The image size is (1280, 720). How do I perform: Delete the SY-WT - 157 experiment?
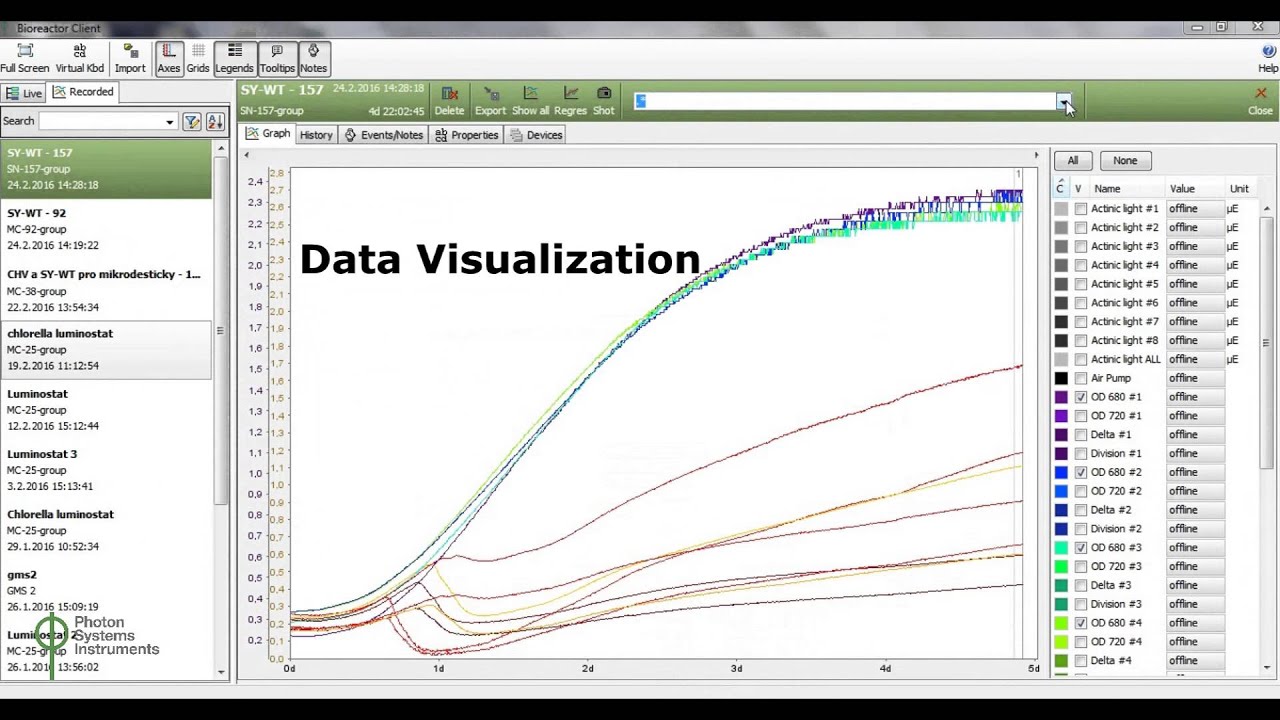click(x=449, y=100)
